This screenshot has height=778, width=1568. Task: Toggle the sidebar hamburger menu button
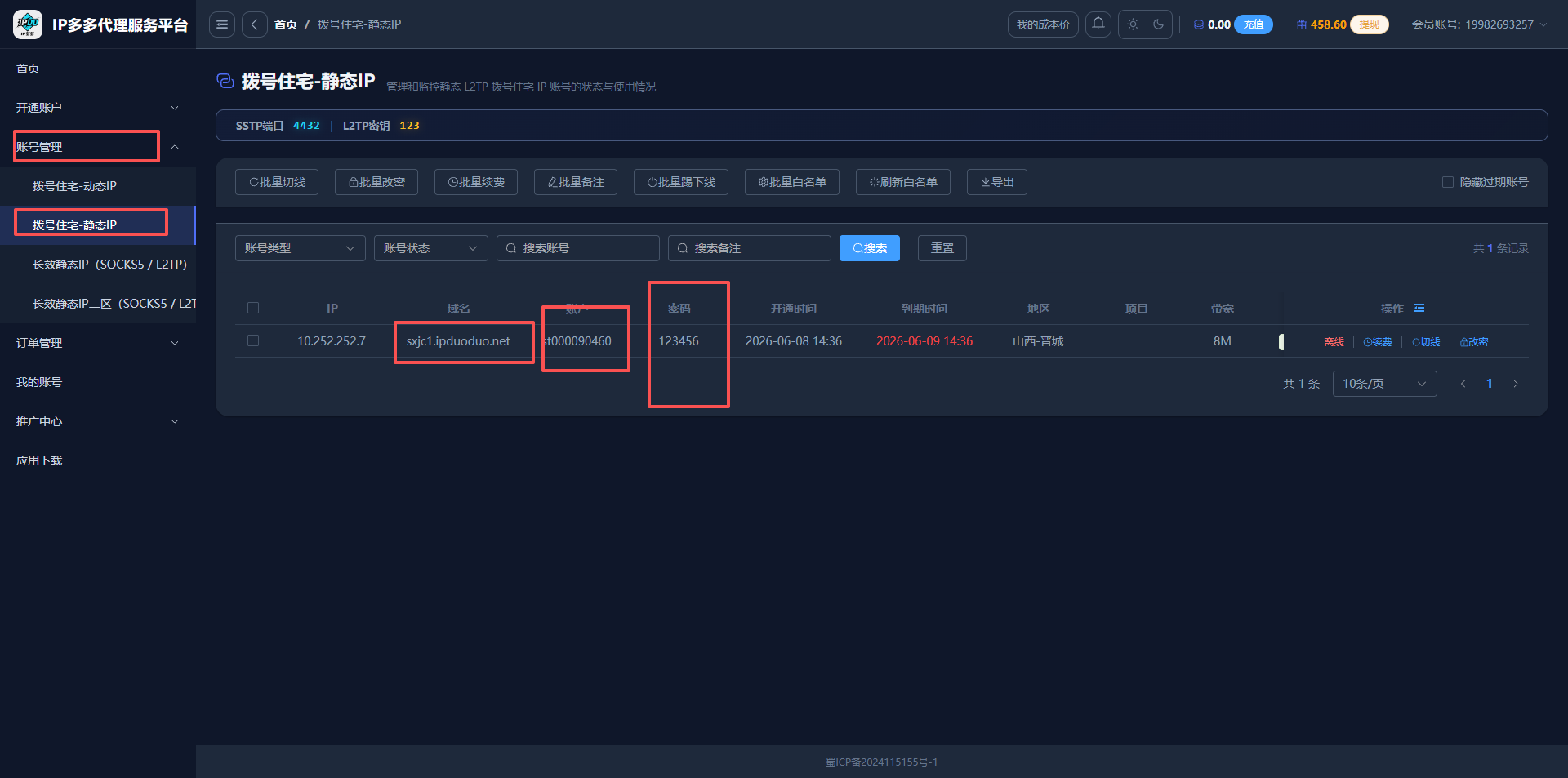pyautogui.click(x=222, y=24)
